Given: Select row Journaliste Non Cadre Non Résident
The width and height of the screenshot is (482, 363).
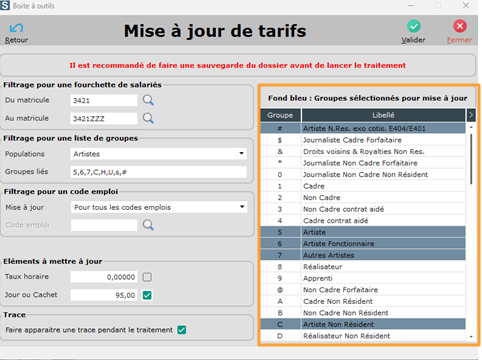Looking at the screenshot, I should tap(363, 175).
